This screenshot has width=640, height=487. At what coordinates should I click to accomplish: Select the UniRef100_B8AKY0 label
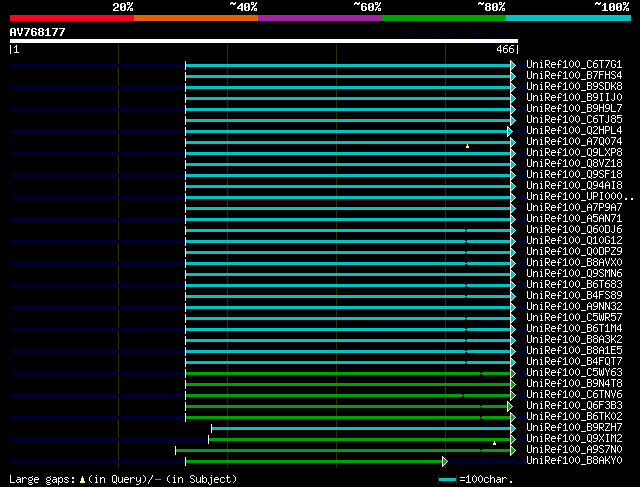(x=574, y=461)
